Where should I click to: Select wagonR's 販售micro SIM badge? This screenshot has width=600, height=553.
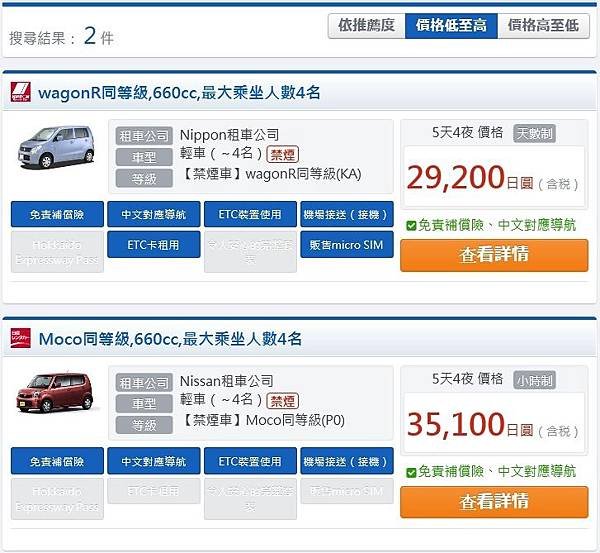pyautogui.click(x=347, y=244)
